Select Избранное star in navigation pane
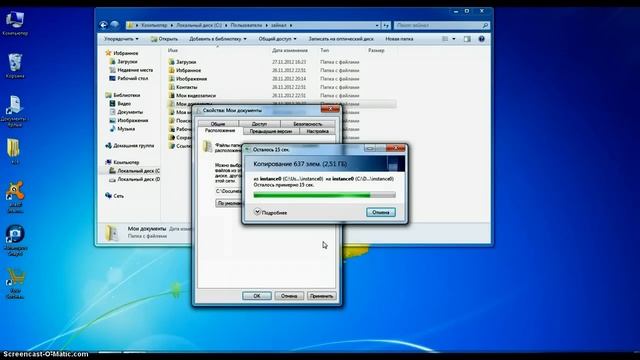The width and height of the screenshot is (640, 360). point(122,53)
